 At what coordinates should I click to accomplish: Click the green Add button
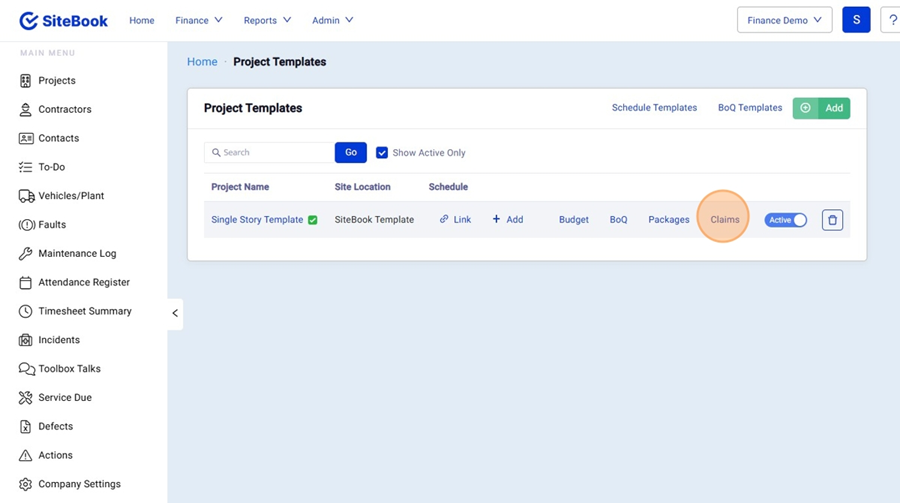click(821, 108)
